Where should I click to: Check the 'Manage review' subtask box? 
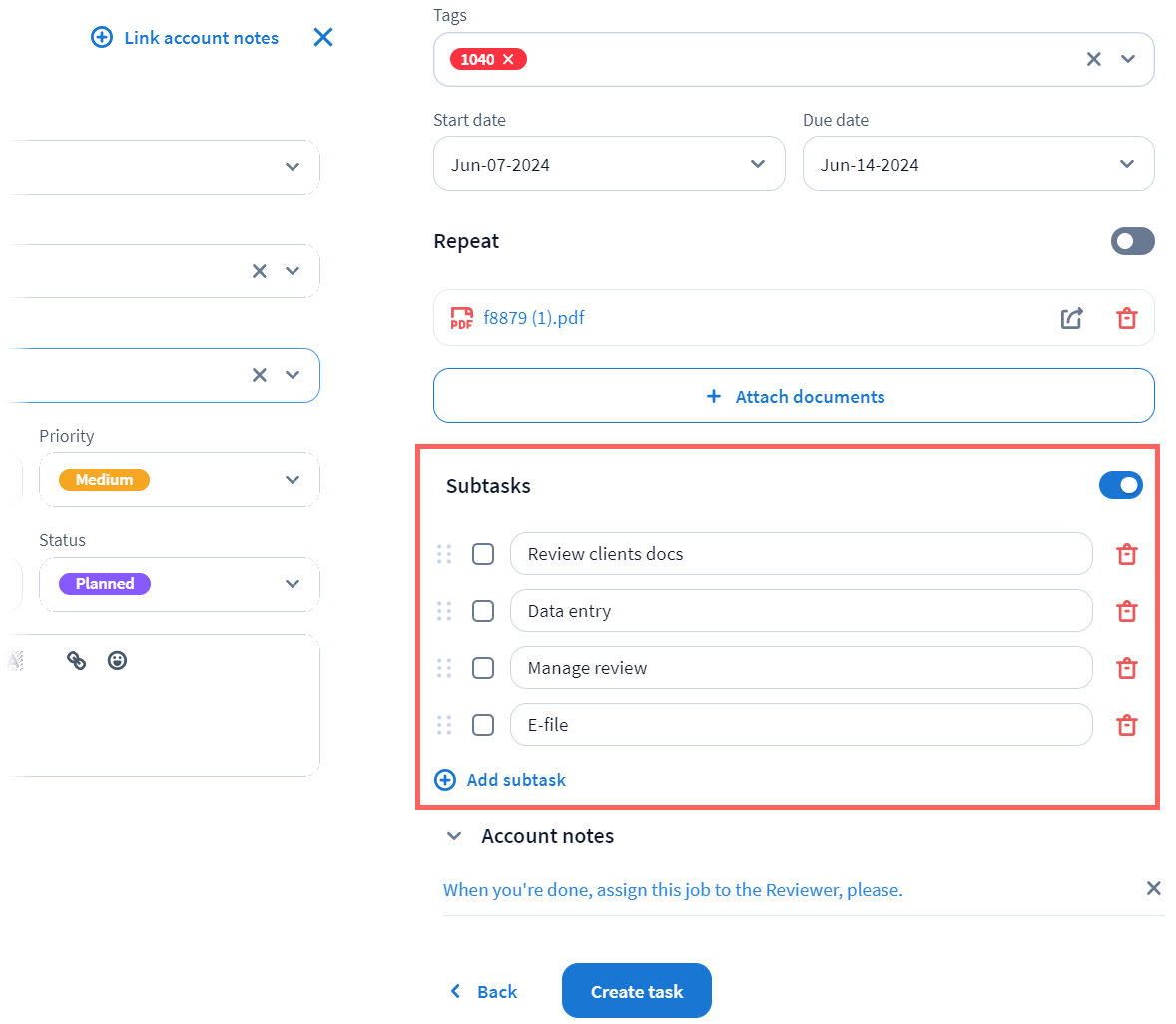click(483, 668)
